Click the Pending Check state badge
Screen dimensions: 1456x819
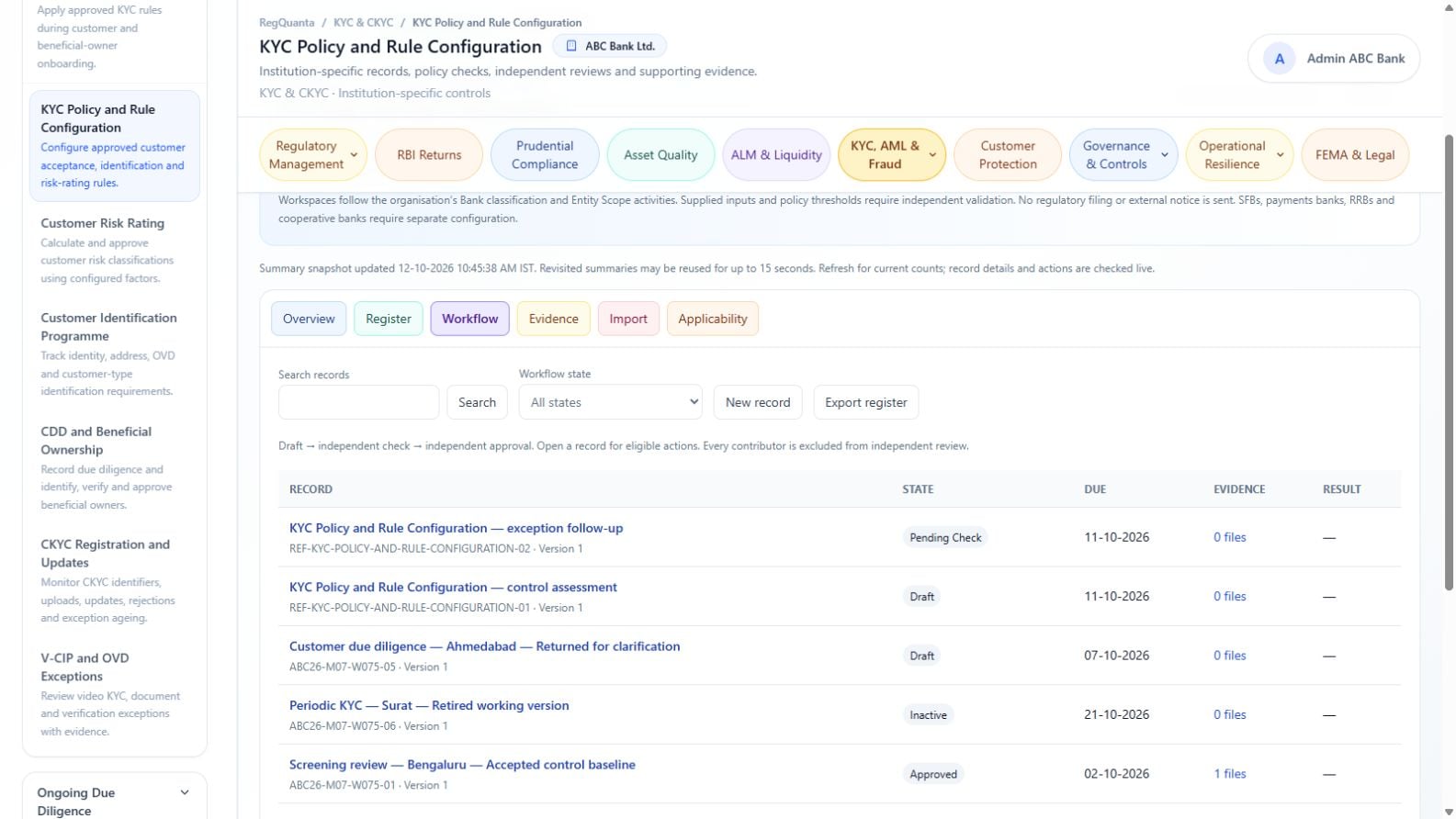[x=944, y=537]
